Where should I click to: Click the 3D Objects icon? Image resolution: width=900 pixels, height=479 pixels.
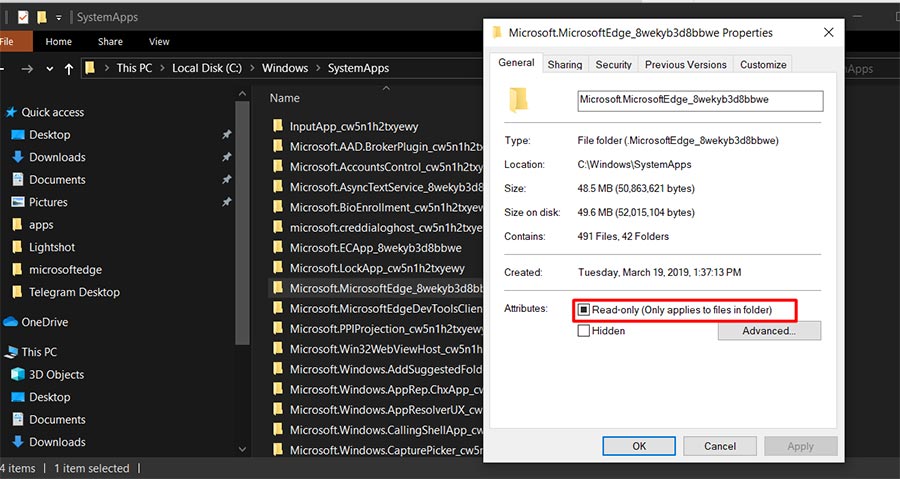coord(18,375)
